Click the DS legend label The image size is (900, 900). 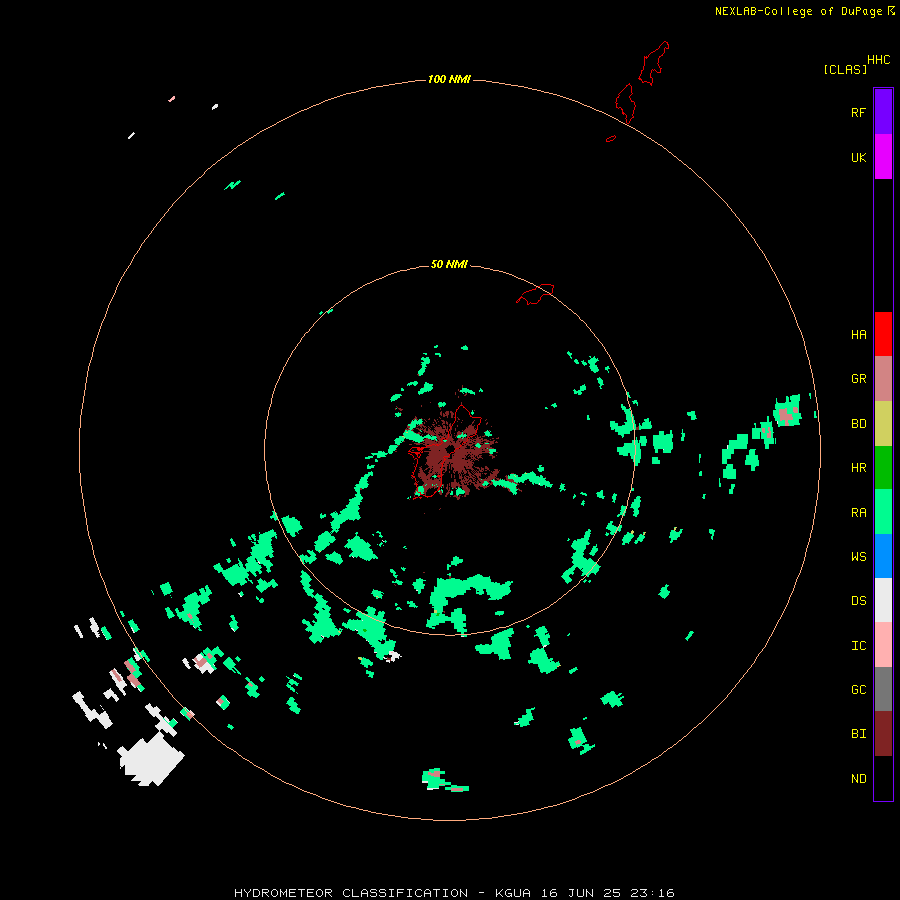coord(858,601)
